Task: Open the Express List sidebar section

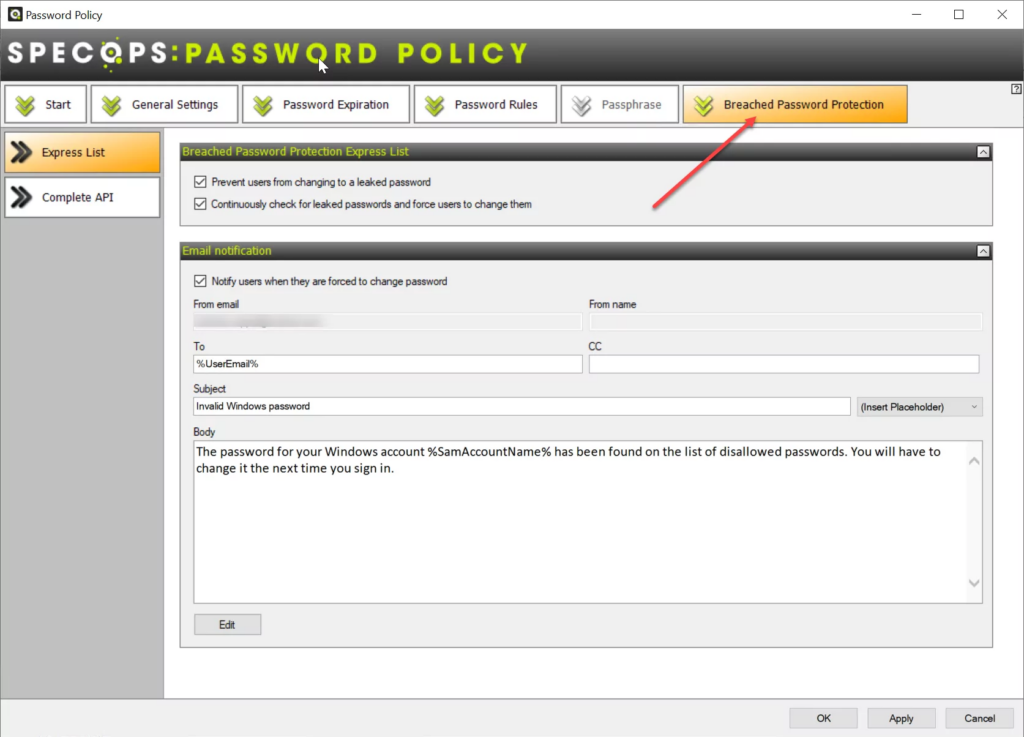Action: click(82, 152)
